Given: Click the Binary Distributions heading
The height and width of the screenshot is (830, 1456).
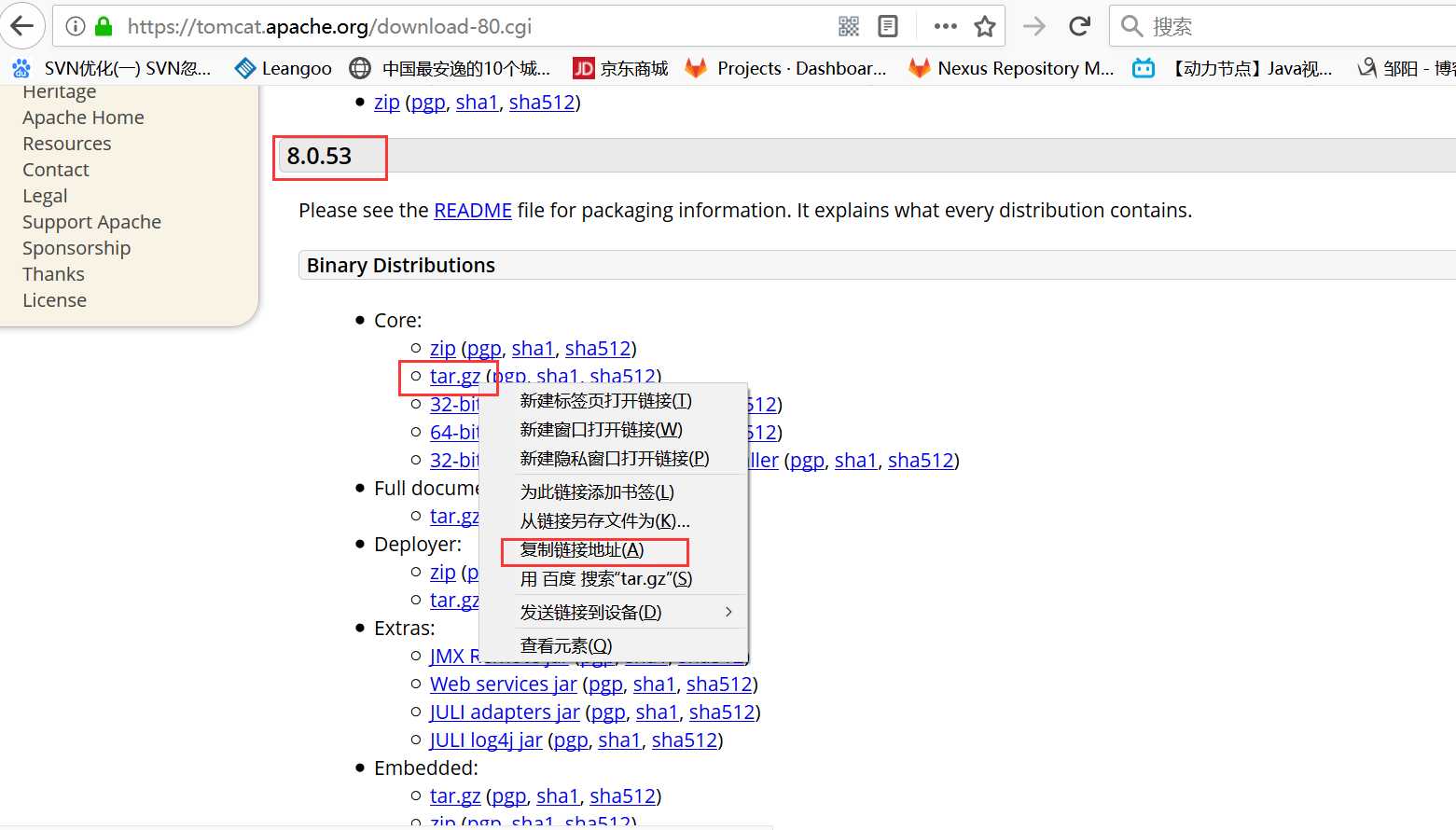Looking at the screenshot, I should tap(401, 266).
